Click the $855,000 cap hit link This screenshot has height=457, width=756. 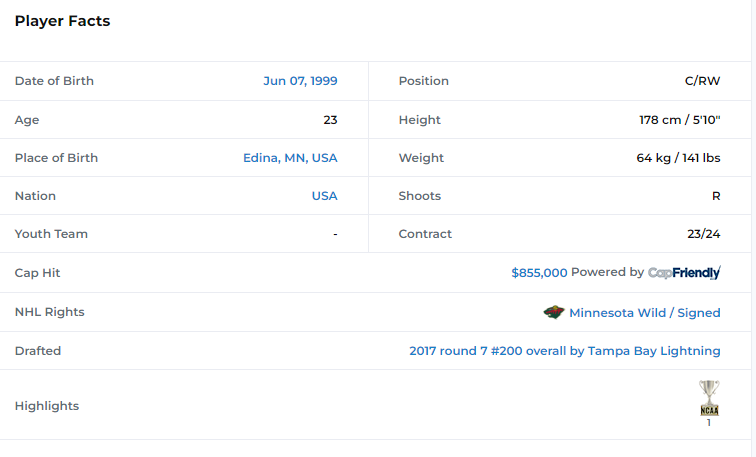[x=539, y=273]
